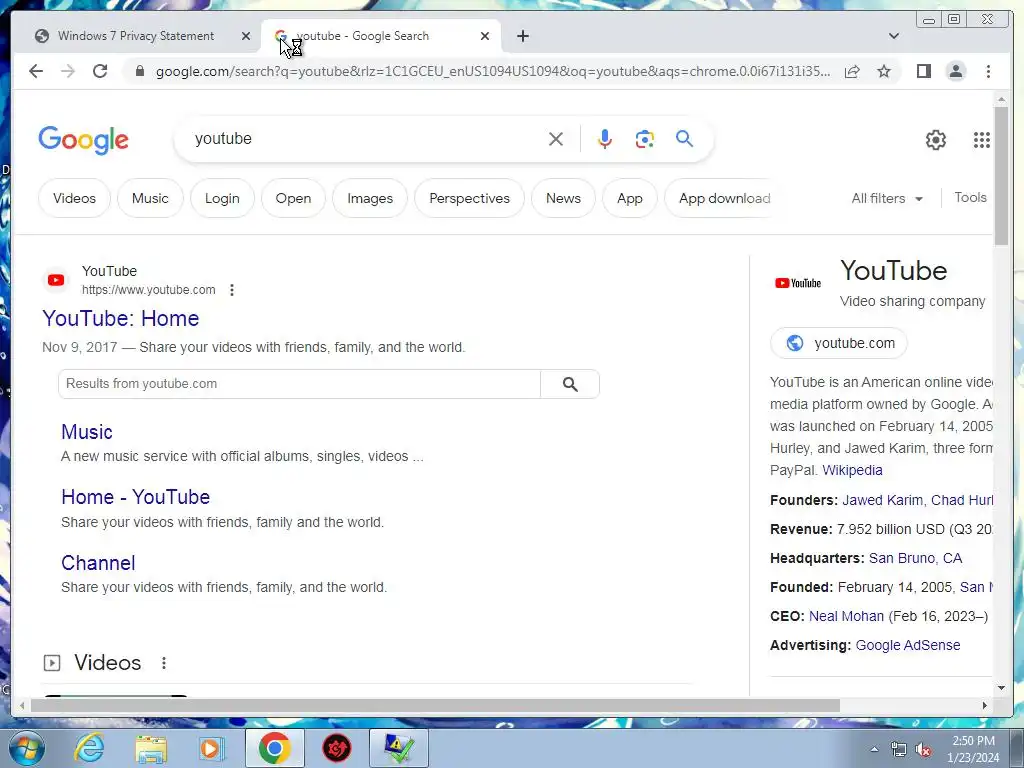The width and height of the screenshot is (1024, 768).
Task: Switch to Windows 7 Privacy Statement tab
Action: [x=136, y=36]
